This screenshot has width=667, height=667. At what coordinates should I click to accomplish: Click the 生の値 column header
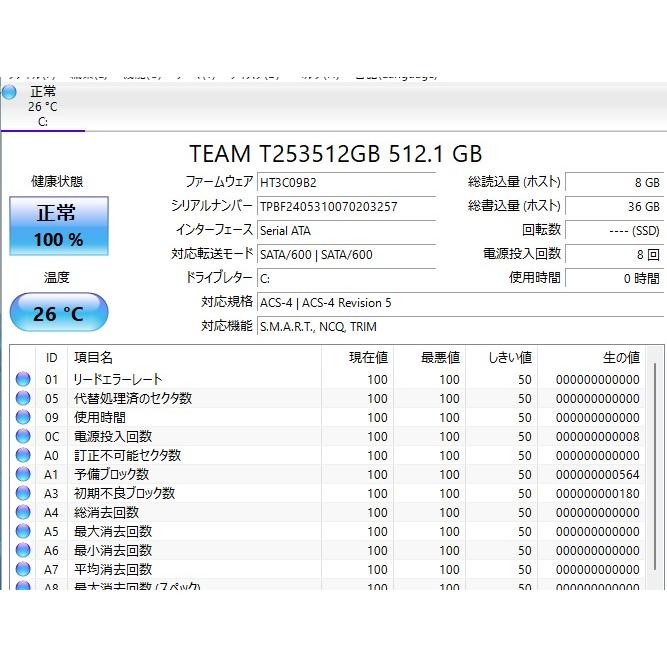pos(591,357)
